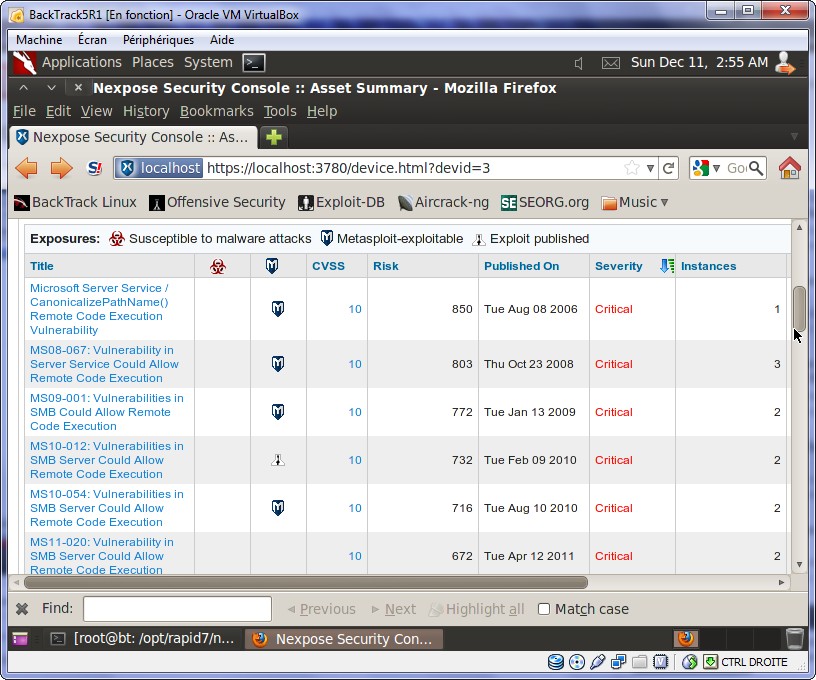
Task: Open the File menu in Firefox
Action: (24, 111)
